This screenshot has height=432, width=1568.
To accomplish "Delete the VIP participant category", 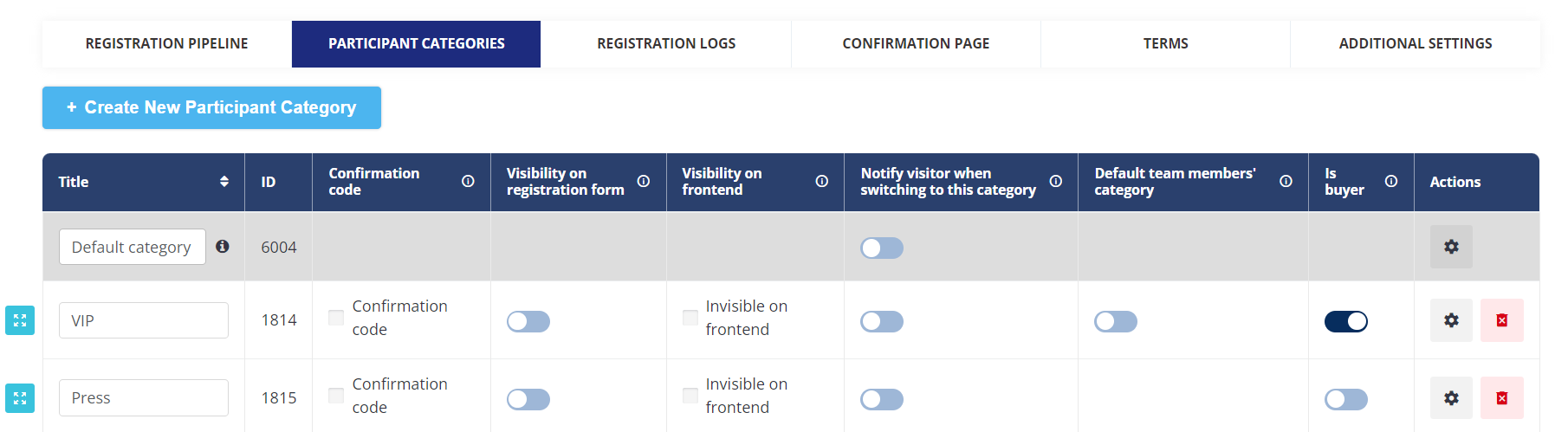I will pos(1502,320).
